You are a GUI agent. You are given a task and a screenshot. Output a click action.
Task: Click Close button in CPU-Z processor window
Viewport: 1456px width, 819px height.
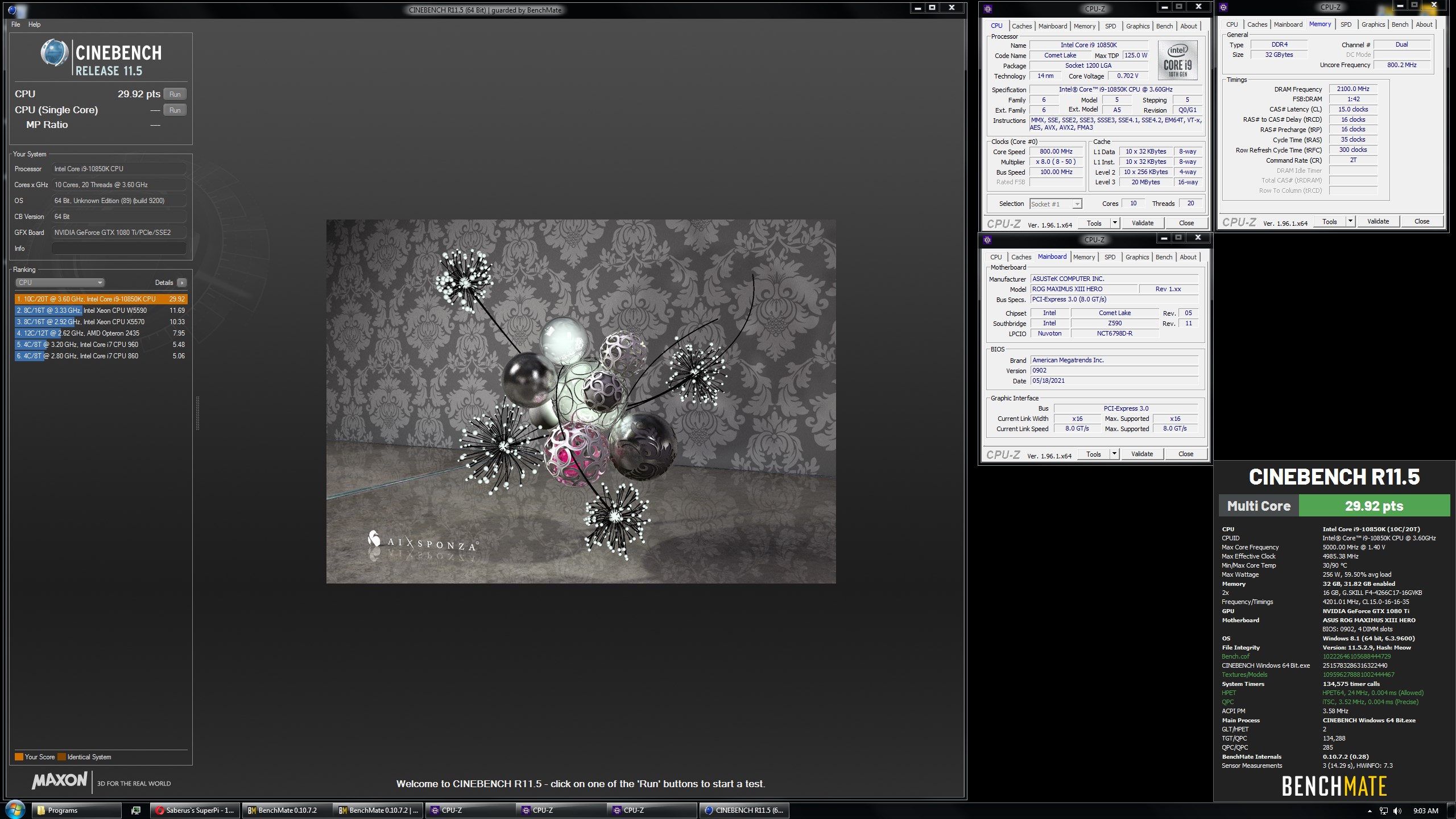pos(1186,223)
